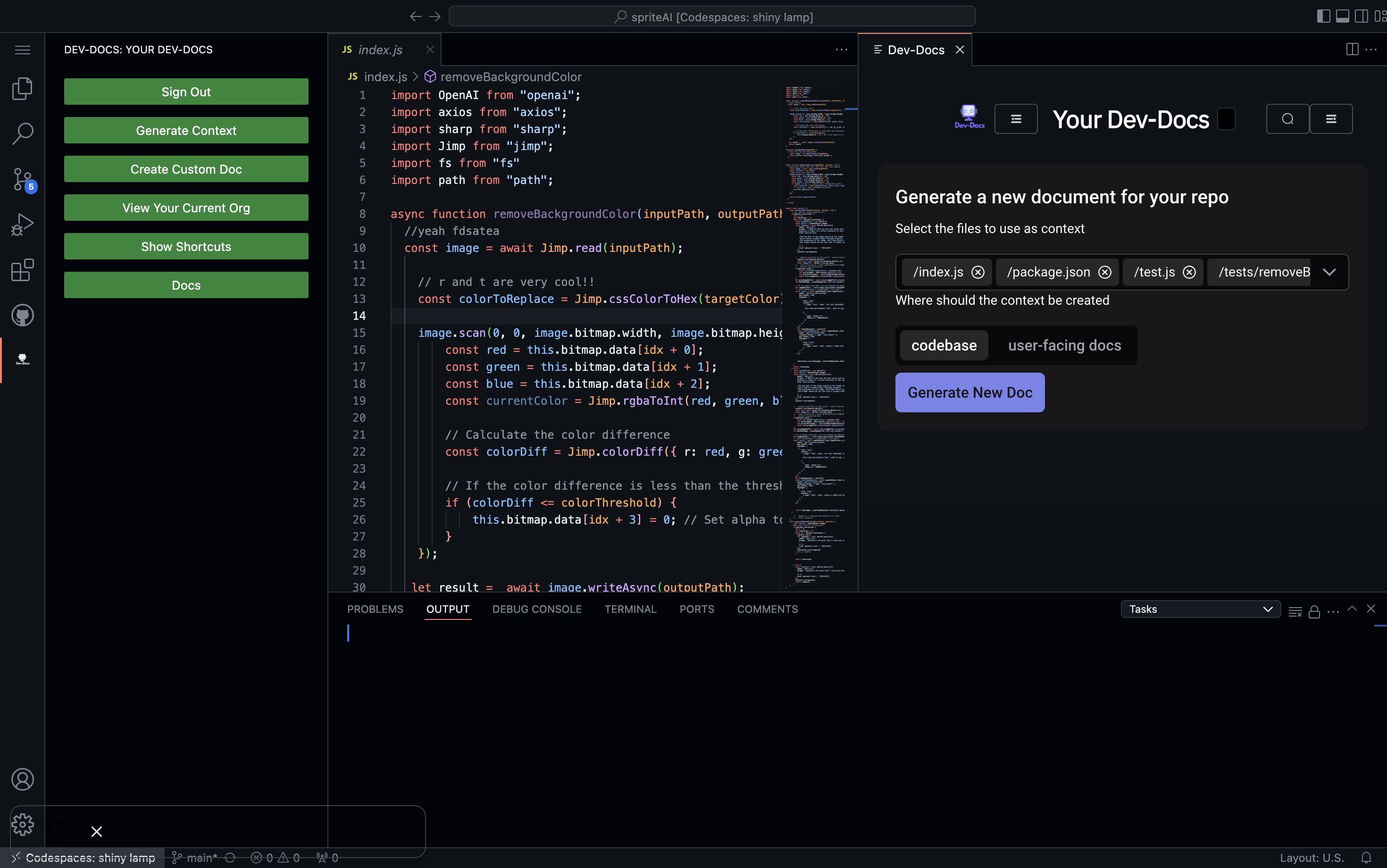
Task: Open the Run and Debug view
Action: click(x=22, y=225)
